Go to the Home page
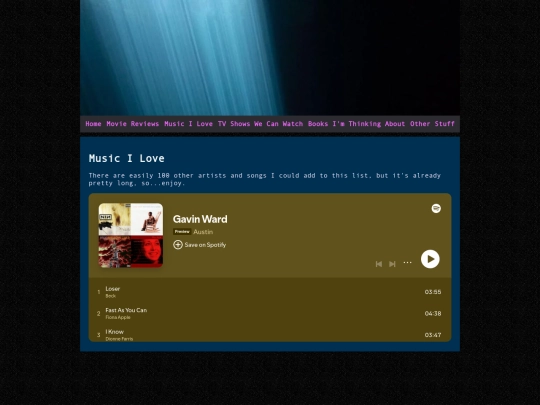Screen dimensions: 540x405 click(93, 124)
